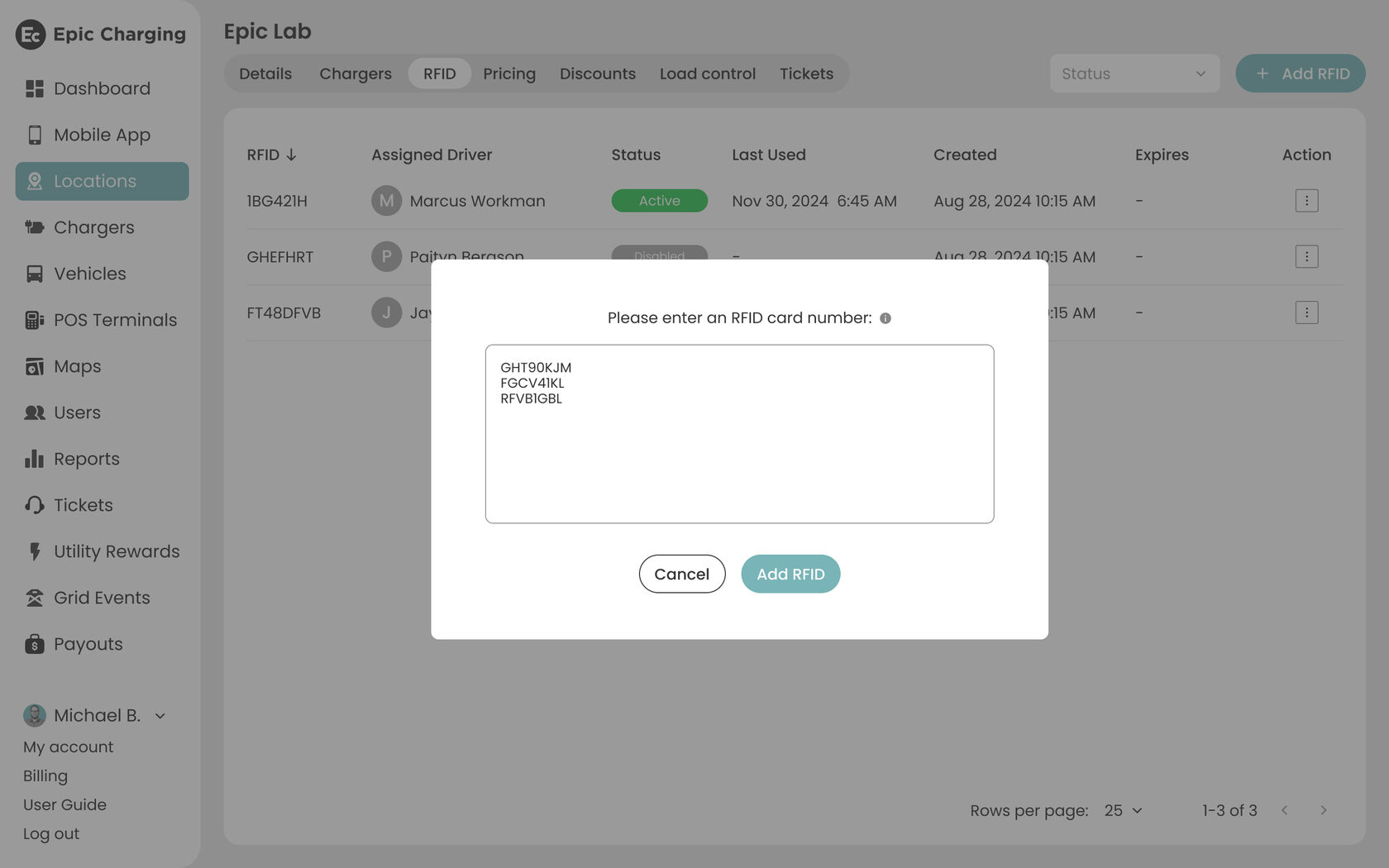1389x868 pixels.
Task: Open action menu for RFID 1BG421H
Action: tap(1306, 201)
